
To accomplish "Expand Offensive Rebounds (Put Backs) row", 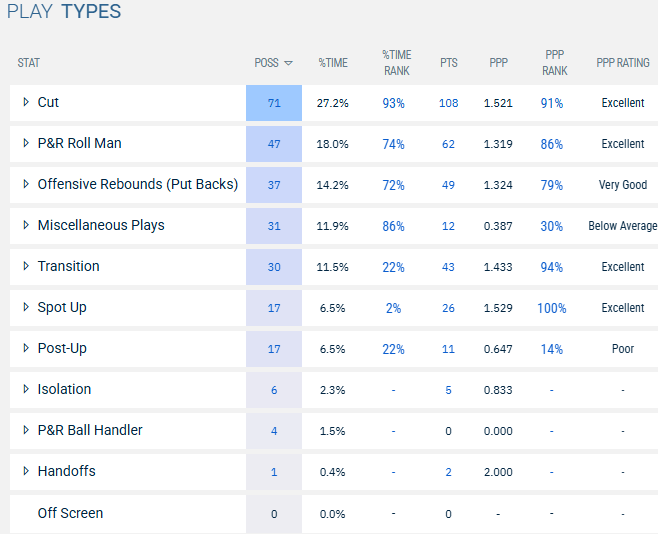I will point(26,184).
